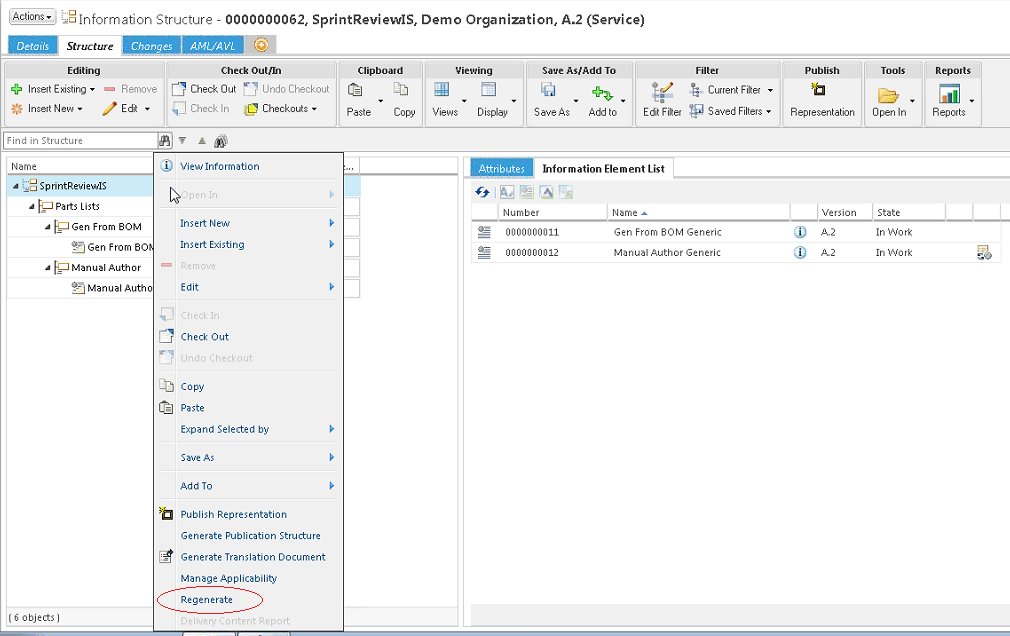Image resolution: width=1010 pixels, height=636 pixels.
Task: Jump to next find result arrow
Action: (x=182, y=140)
